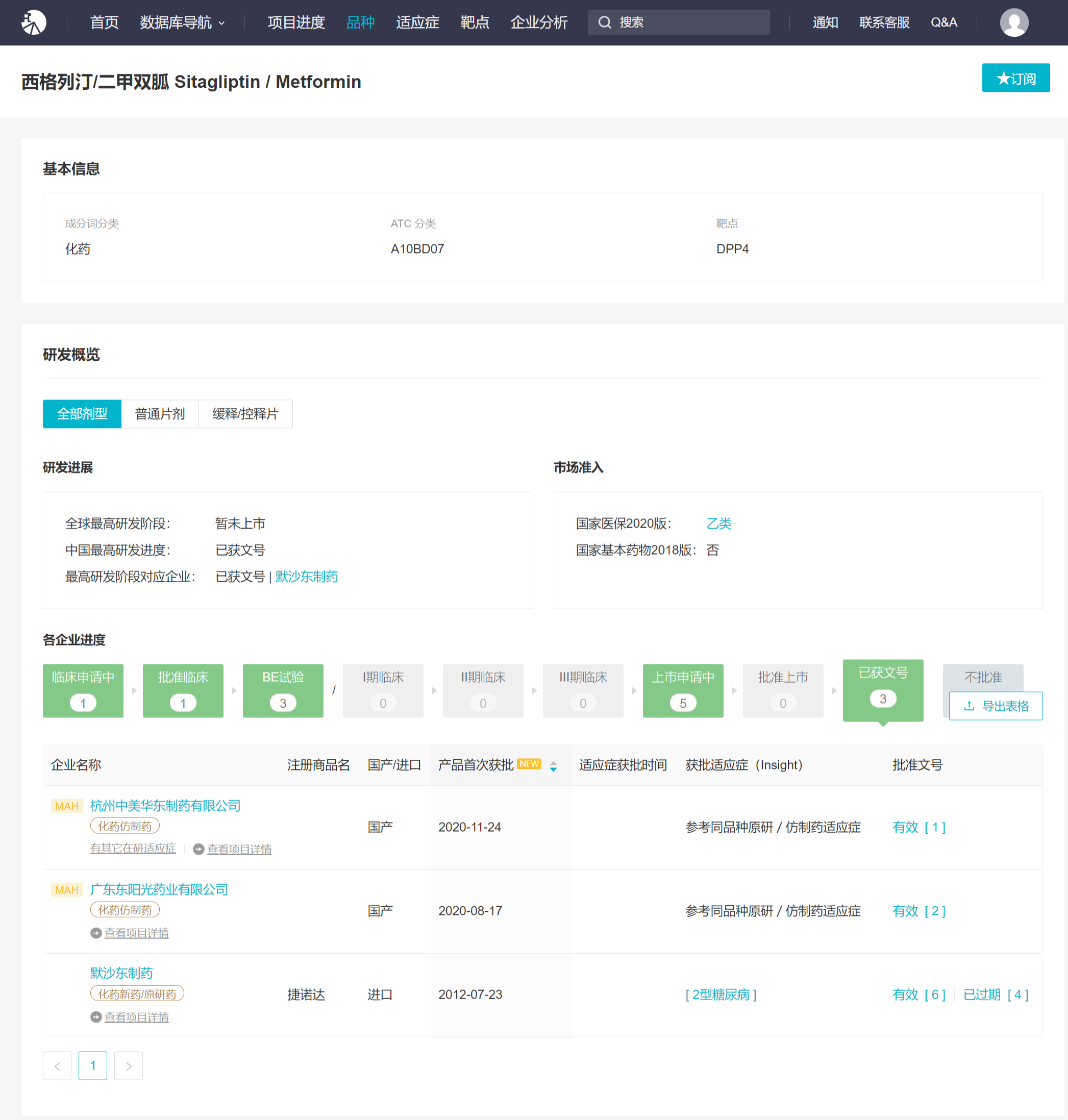Click the arrow icon beside 杭州中美华东 查看项目详情
The height and width of the screenshot is (1120, 1068).
198,849
